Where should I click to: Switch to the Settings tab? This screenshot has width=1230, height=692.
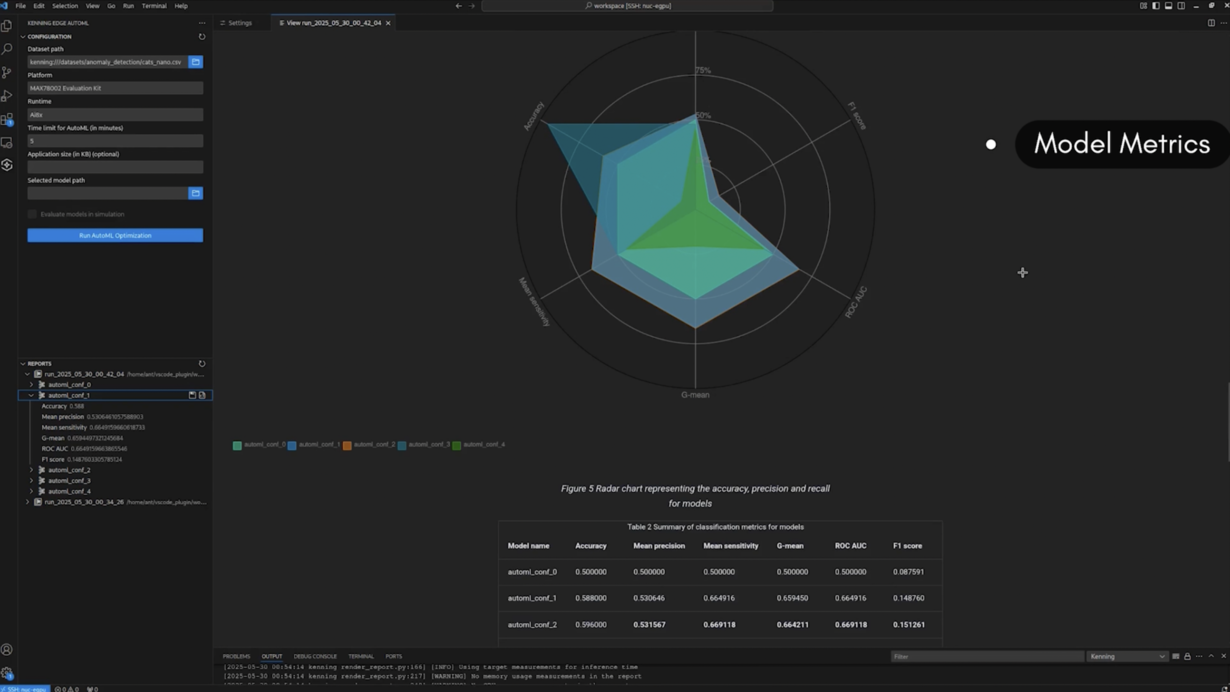click(240, 23)
